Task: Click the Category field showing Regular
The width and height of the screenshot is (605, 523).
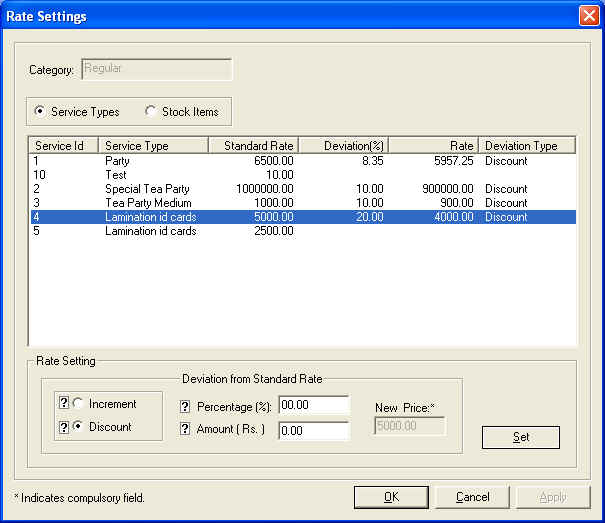Action: pyautogui.click(x=157, y=69)
